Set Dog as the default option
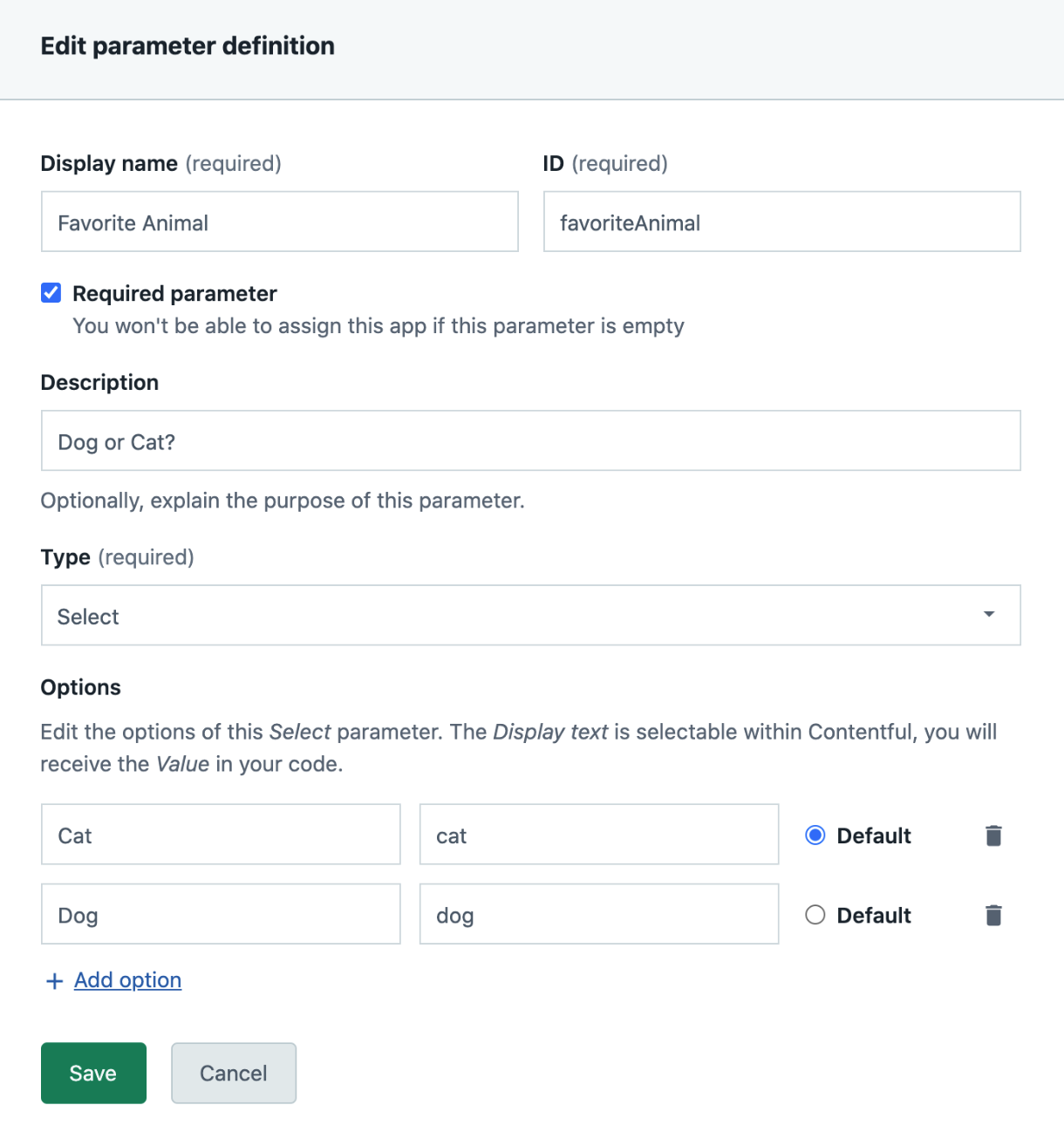The image size is (1064, 1146). (x=815, y=915)
